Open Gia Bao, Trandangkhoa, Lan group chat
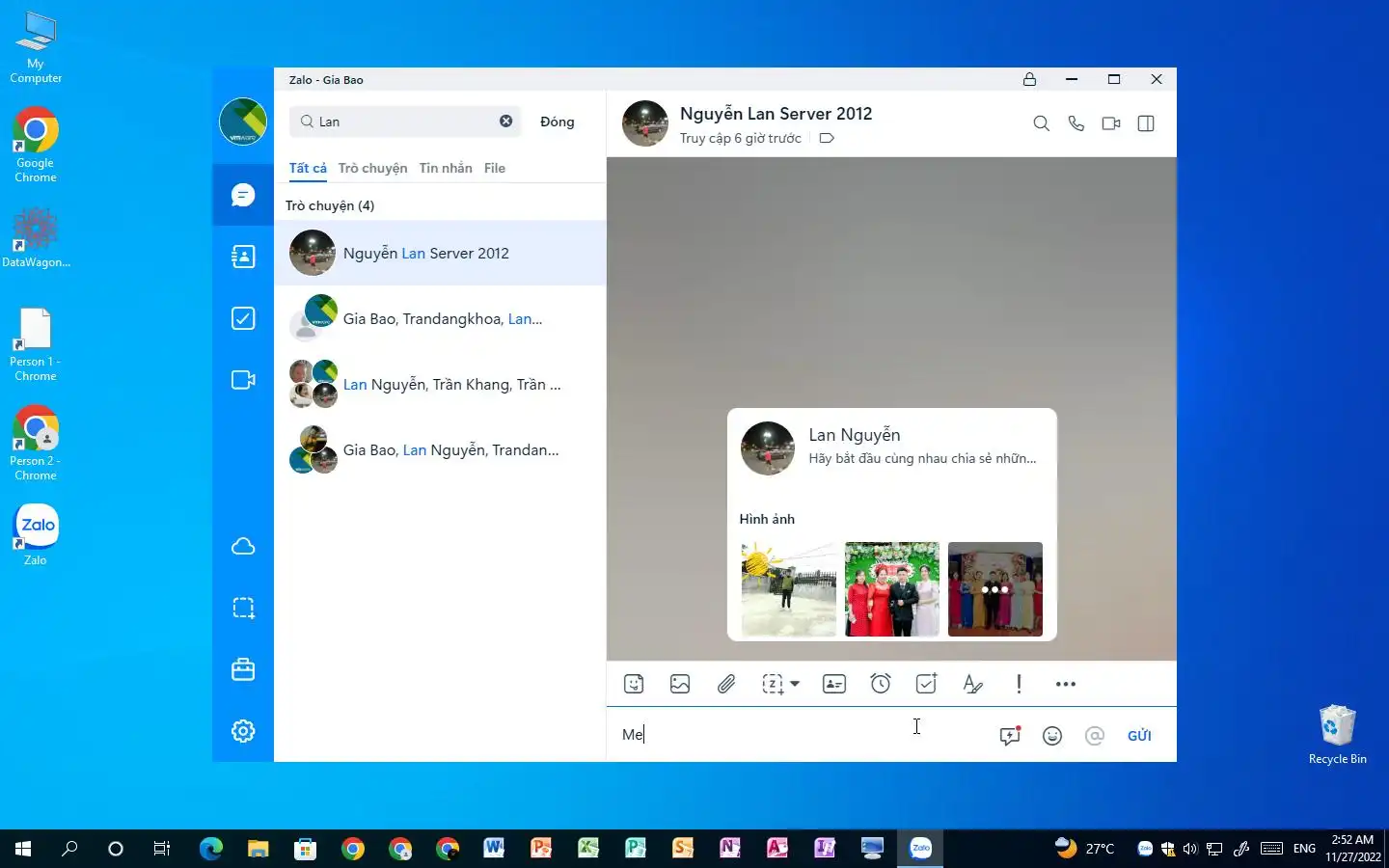The width and height of the screenshot is (1389, 868). click(x=440, y=318)
